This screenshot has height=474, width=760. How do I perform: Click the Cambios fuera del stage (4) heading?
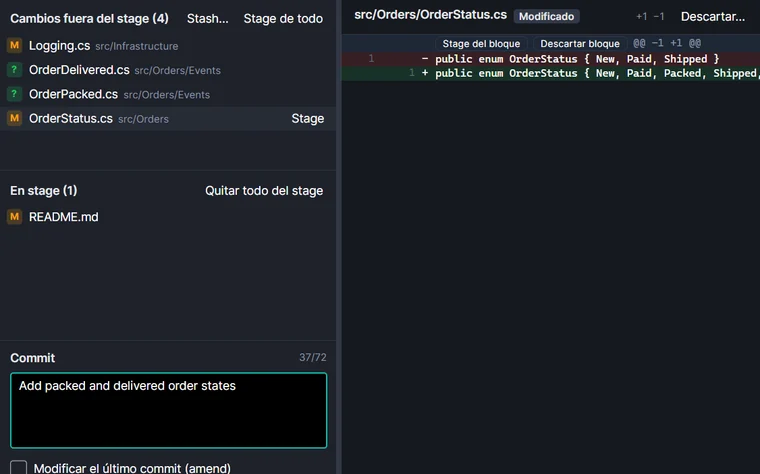pyautogui.click(x=89, y=18)
